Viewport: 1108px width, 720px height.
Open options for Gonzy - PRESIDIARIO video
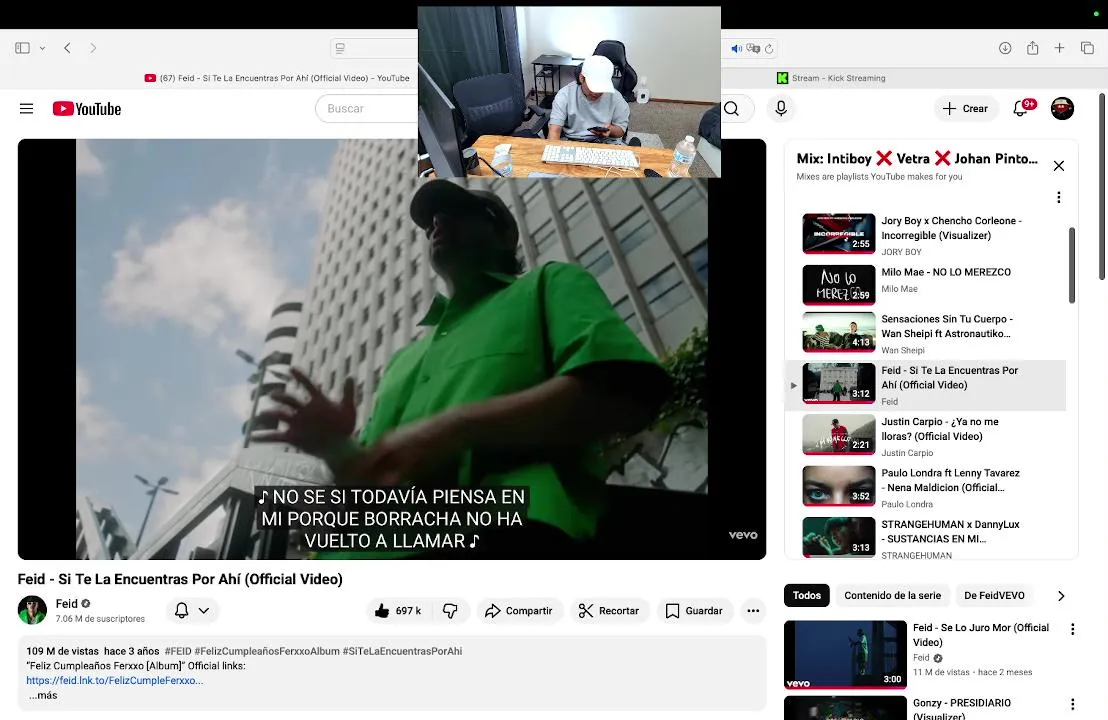[1073, 704]
